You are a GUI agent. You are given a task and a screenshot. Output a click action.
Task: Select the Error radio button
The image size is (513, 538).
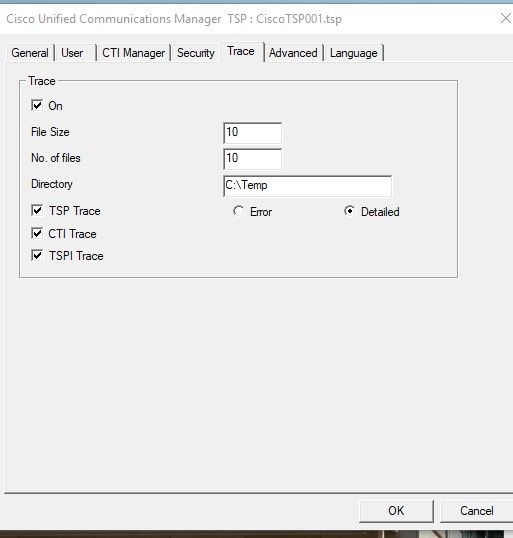(x=238, y=211)
